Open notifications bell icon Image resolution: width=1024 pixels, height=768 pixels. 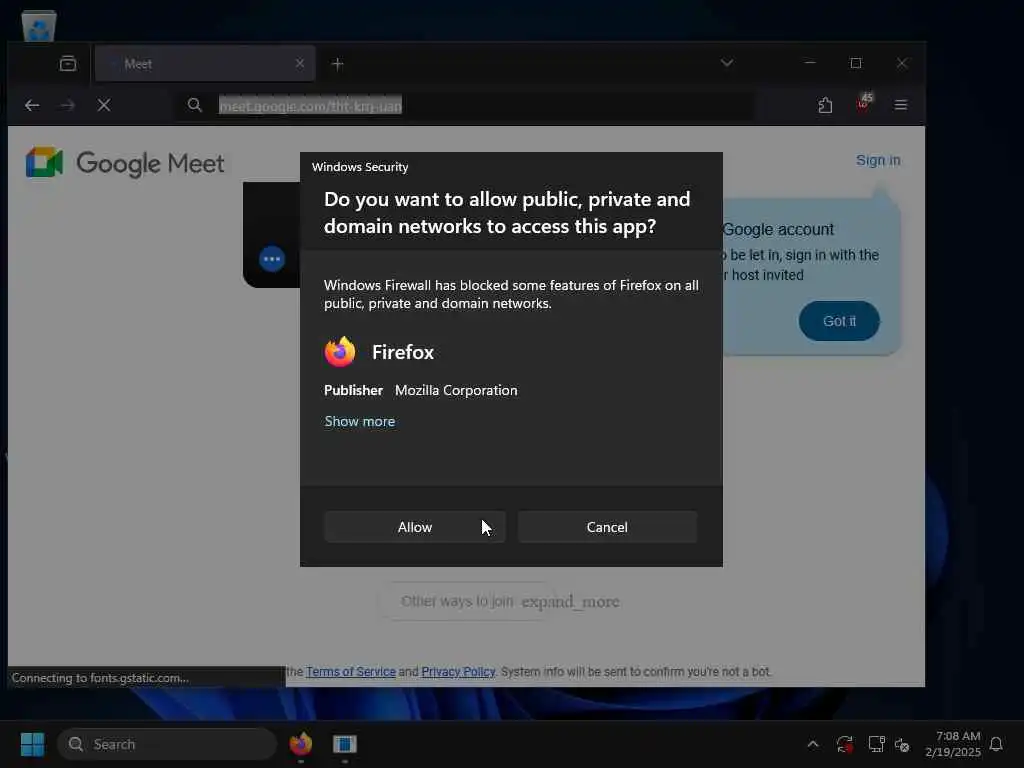[x=997, y=744]
